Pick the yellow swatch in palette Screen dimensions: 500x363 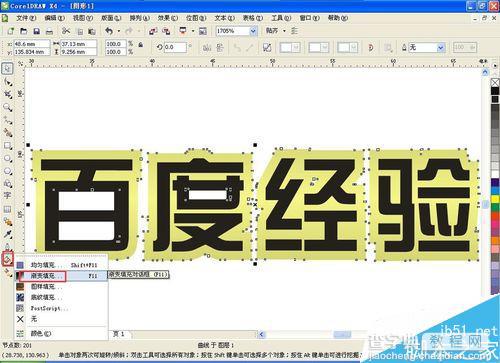tap(495, 199)
